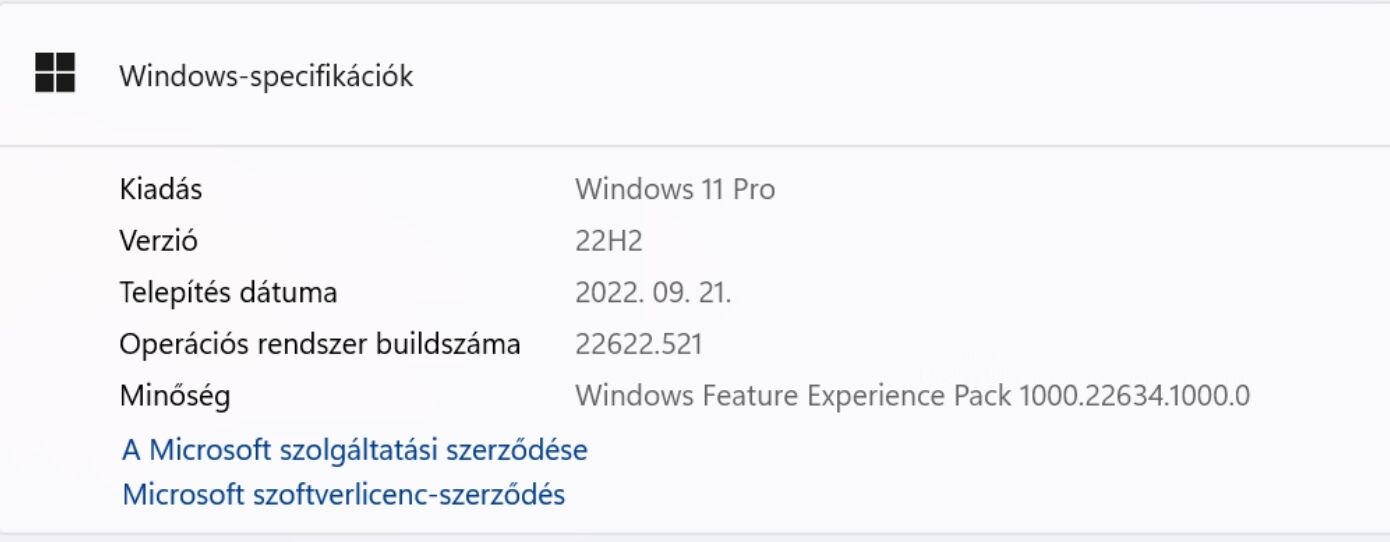Click the Windows Feature Experience Pack text
The height and width of the screenshot is (542, 1390).
(794, 397)
